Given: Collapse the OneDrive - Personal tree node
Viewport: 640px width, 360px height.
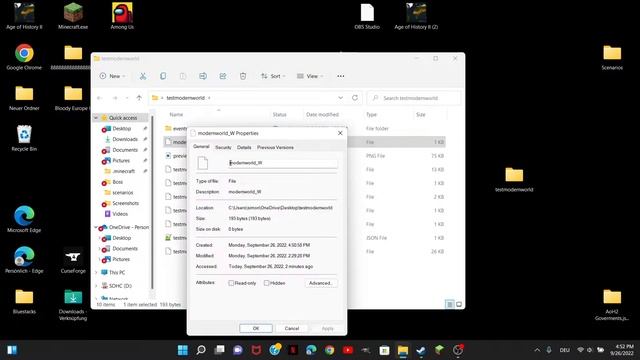Looking at the screenshot, I should (96, 227).
